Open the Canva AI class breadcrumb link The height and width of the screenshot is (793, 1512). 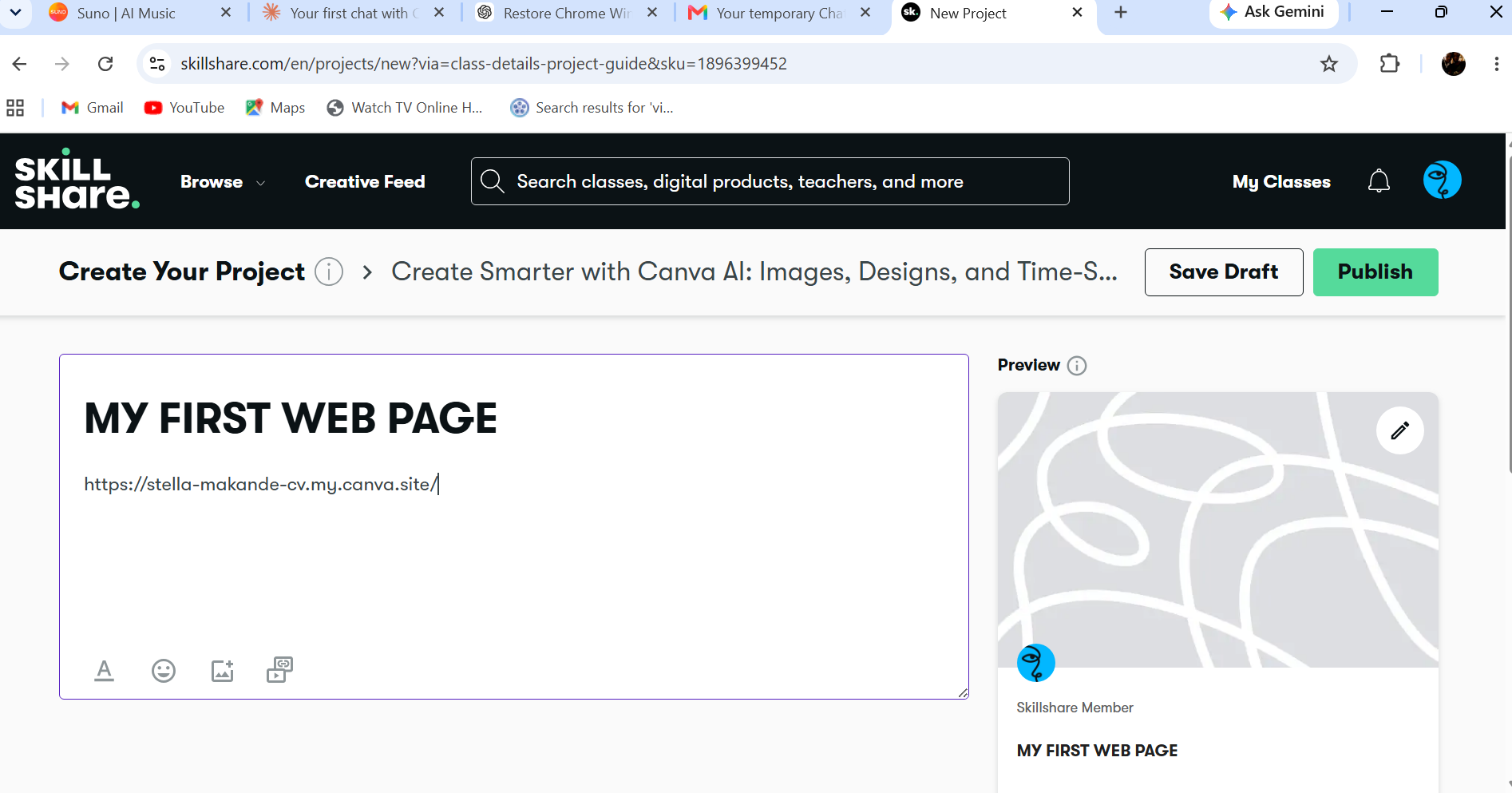point(754,272)
